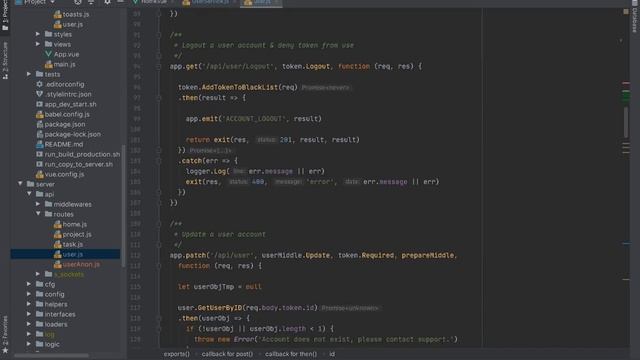Screen dimensions: 640x360
Task: Open run_build_production.sh script
Action: coord(78,154)
